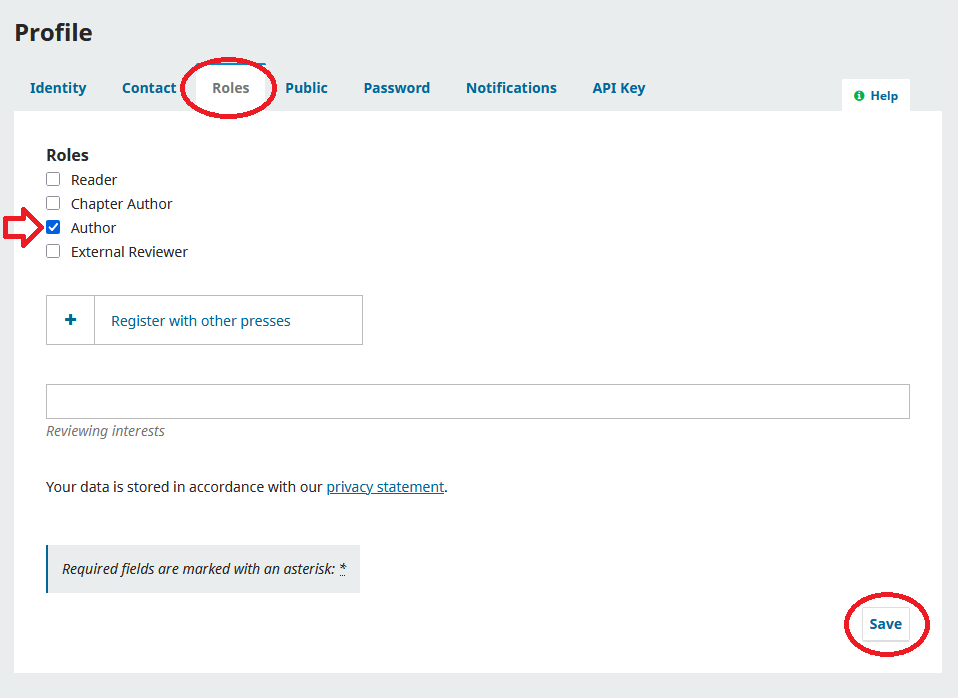Image resolution: width=958 pixels, height=698 pixels.
Task: Click the asterisk in required fields note
Action: [343, 569]
